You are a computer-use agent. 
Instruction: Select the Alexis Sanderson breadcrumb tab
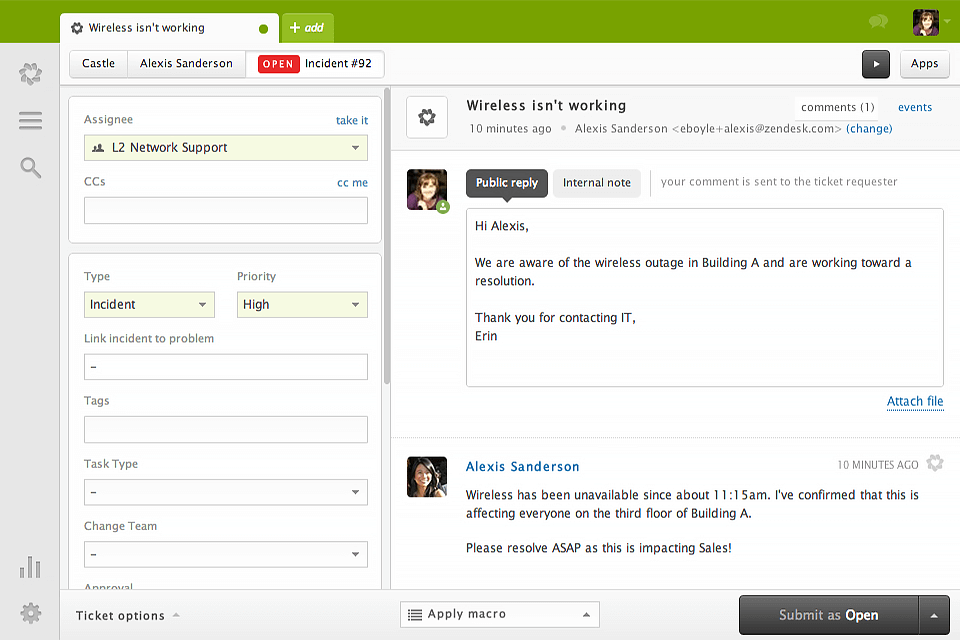tap(186, 63)
